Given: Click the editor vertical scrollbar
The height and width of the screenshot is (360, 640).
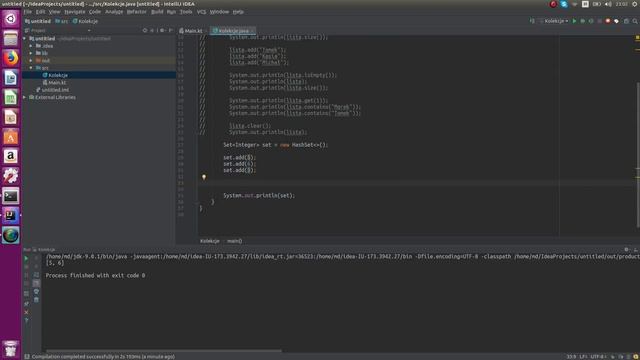Looking at the screenshot, I should (x=638, y=155).
